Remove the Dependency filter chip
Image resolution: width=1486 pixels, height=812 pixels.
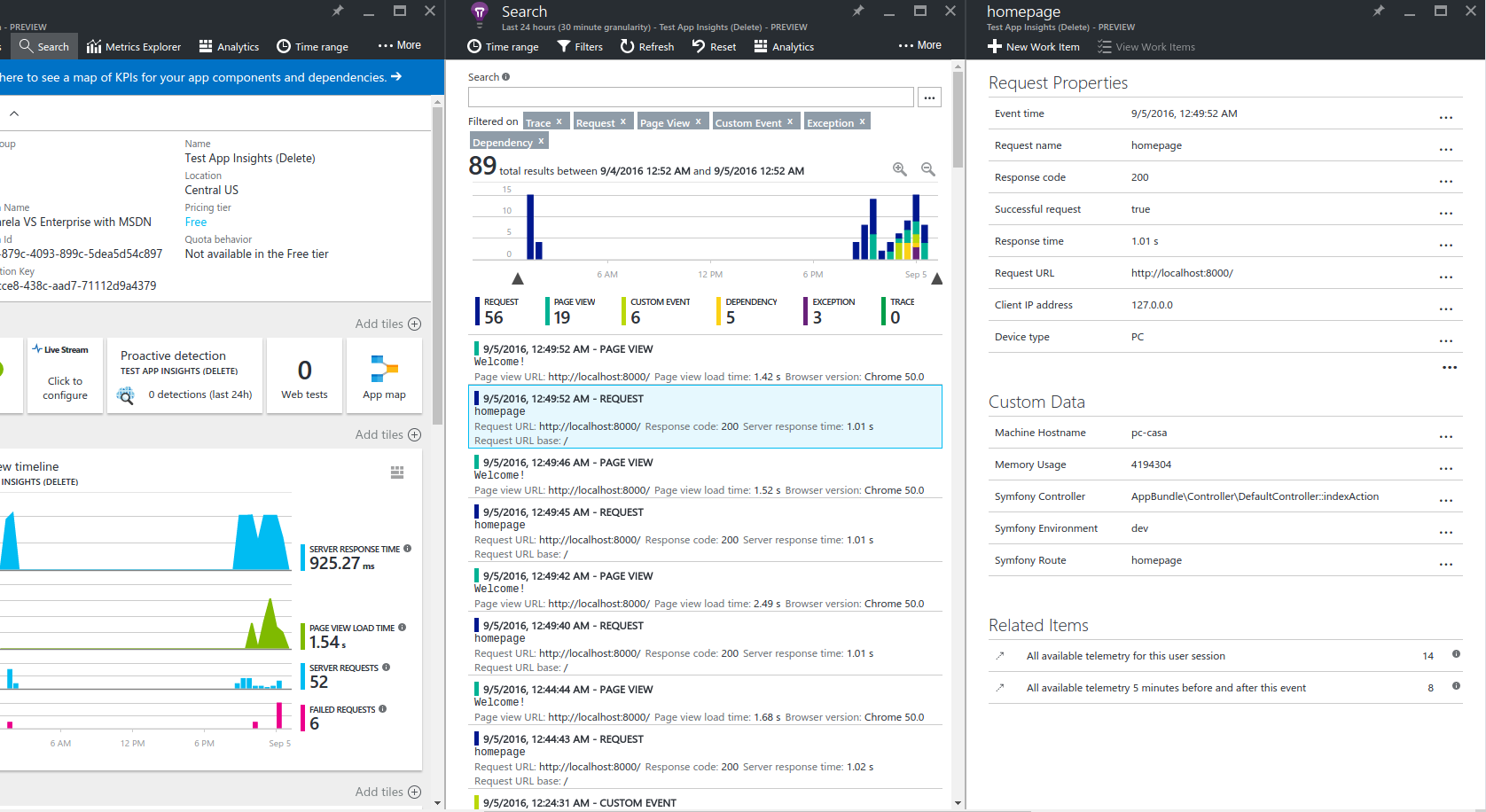point(541,141)
